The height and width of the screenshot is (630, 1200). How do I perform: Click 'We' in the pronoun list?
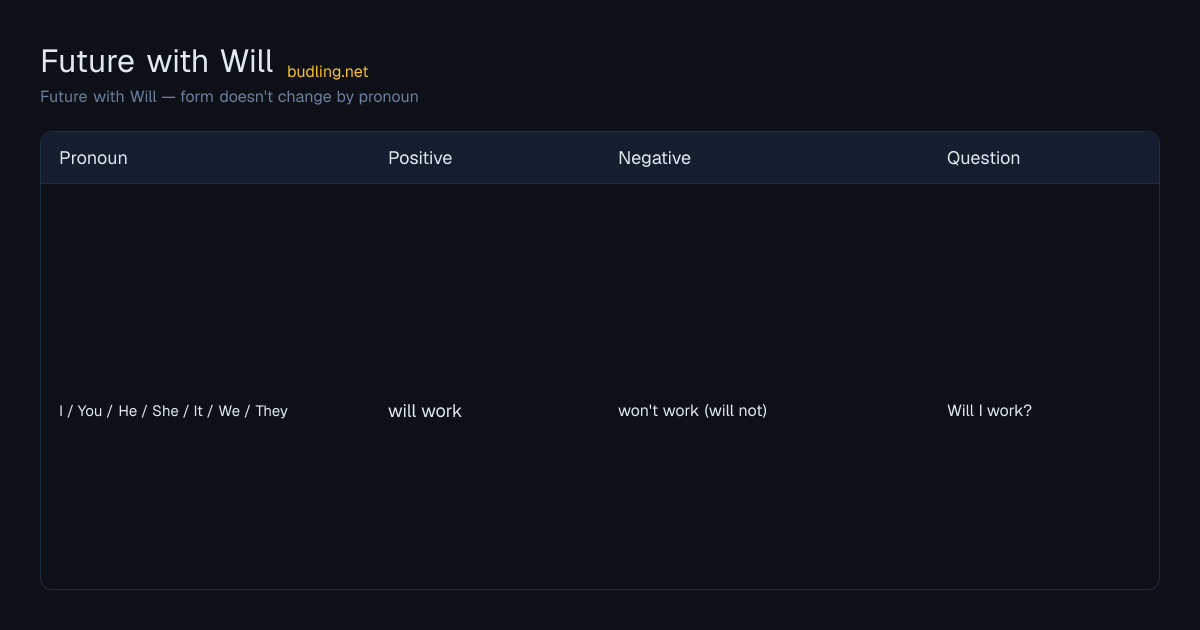pyautogui.click(x=229, y=411)
